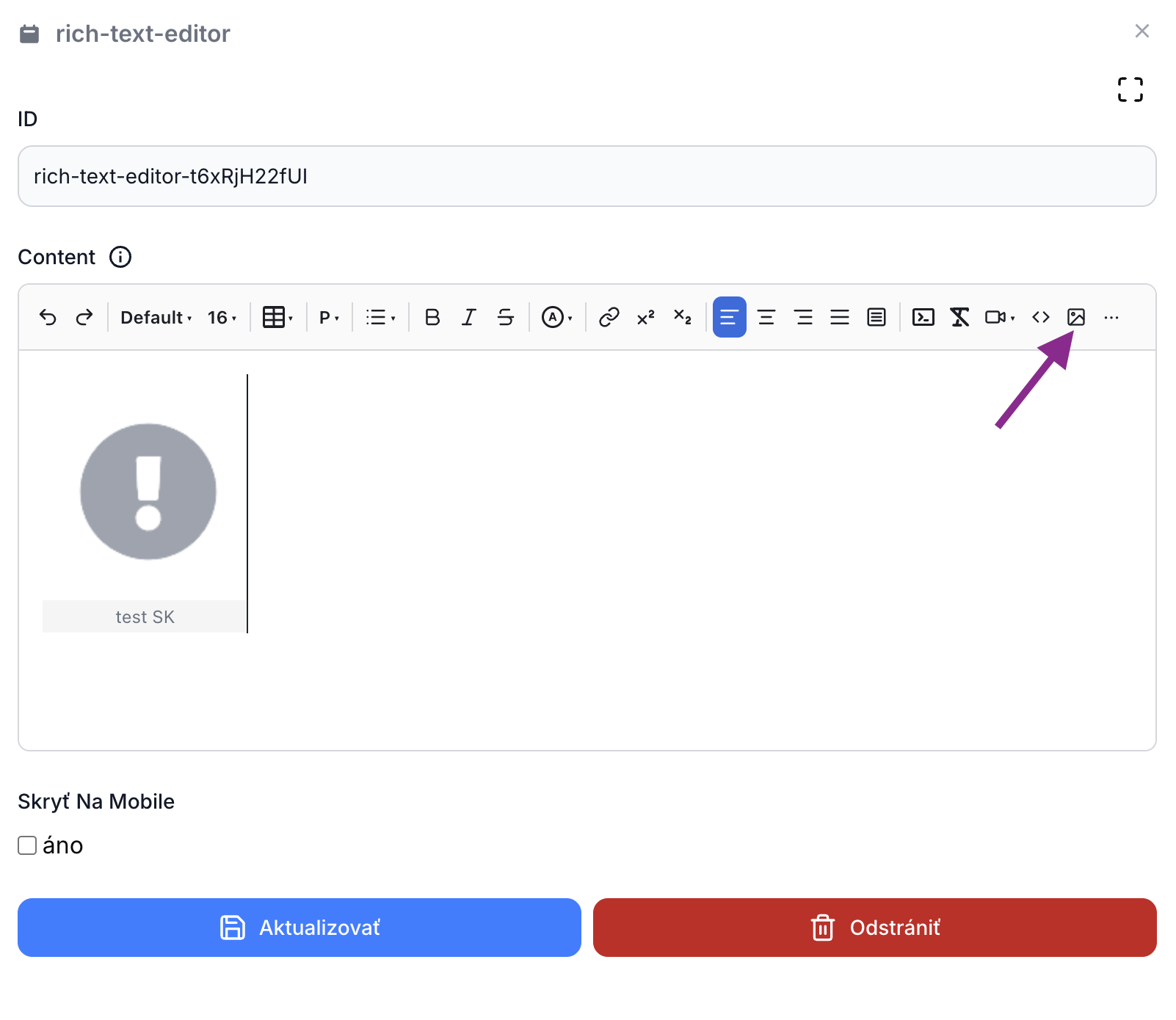Toggle italic formatting
1176x1020 pixels.
tap(469, 317)
